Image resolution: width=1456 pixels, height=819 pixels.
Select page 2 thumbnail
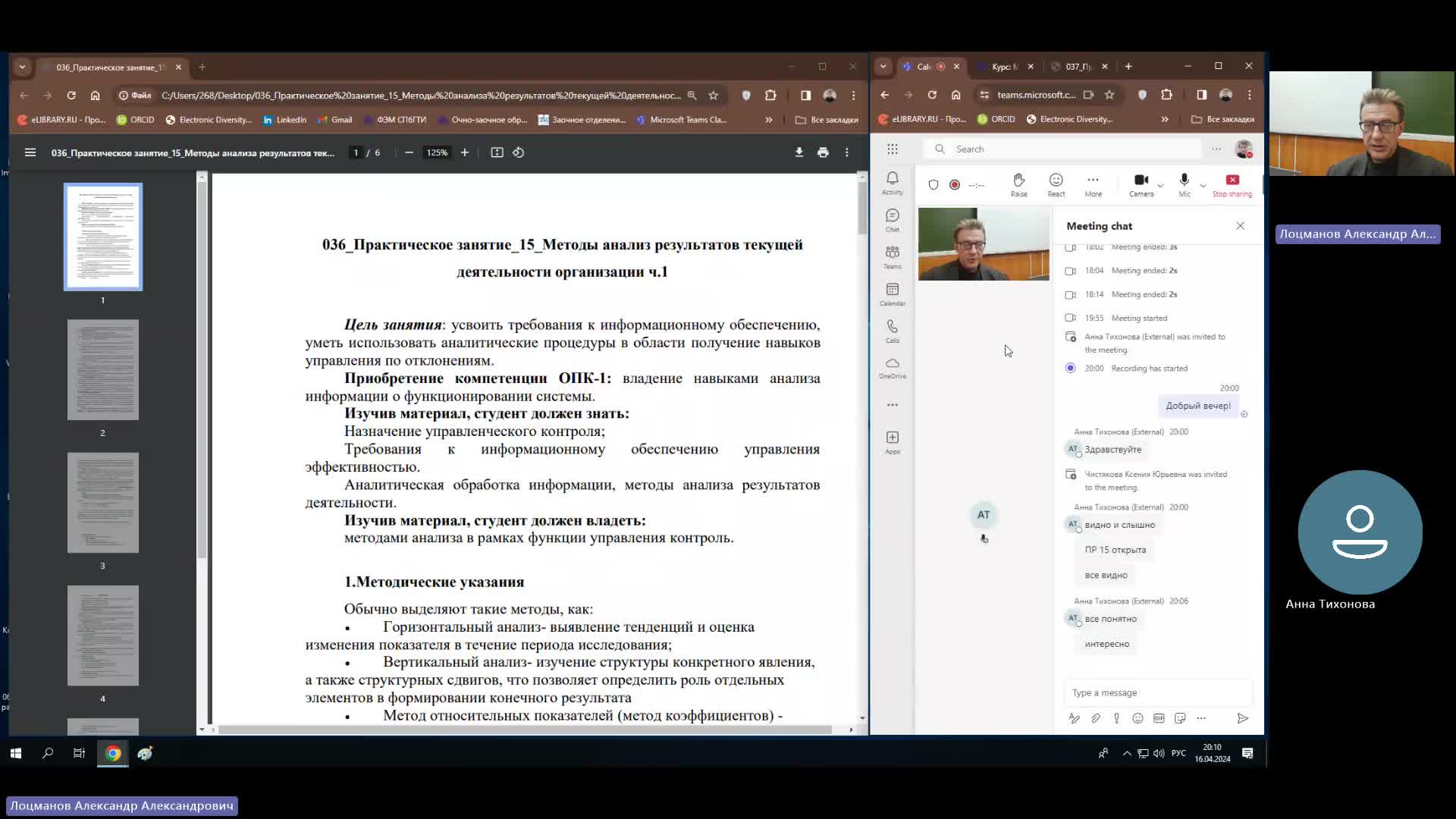tap(103, 370)
